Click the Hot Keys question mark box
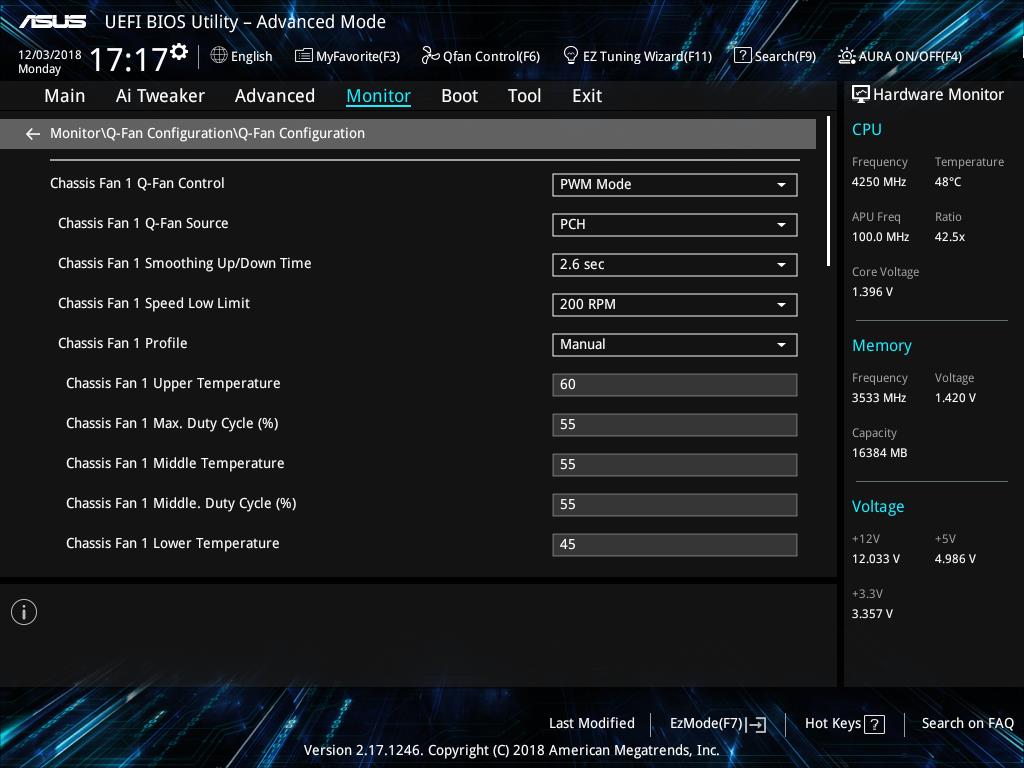 coord(874,724)
